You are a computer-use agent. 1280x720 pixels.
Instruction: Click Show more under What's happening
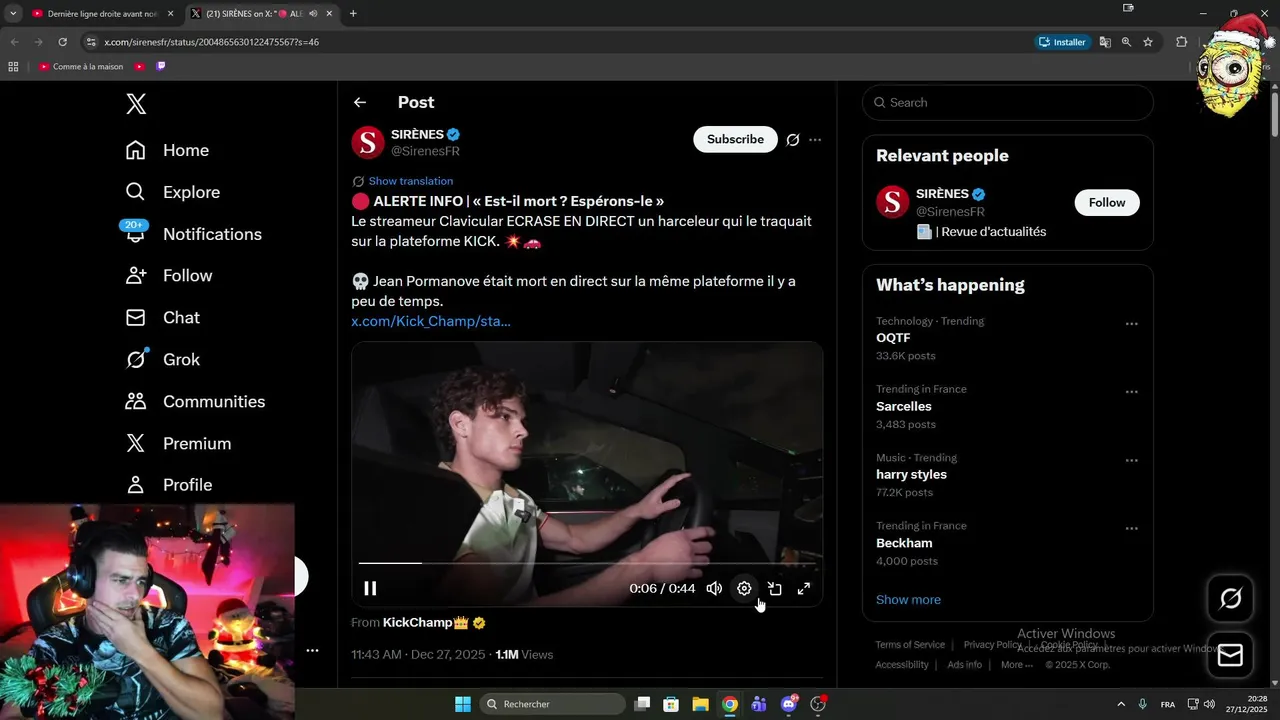[908, 600]
